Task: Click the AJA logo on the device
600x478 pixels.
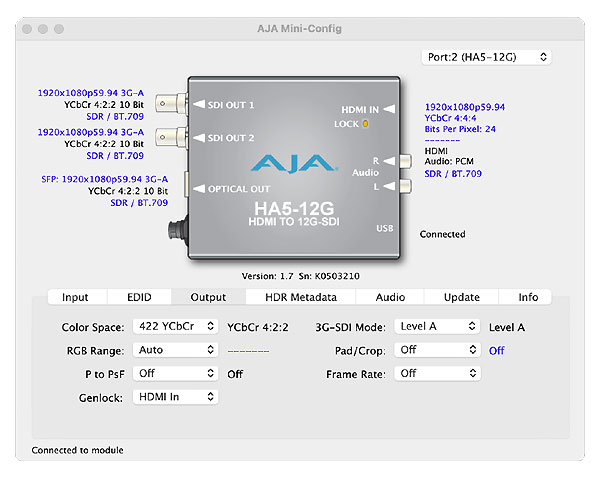Action: click(x=294, y=164)
